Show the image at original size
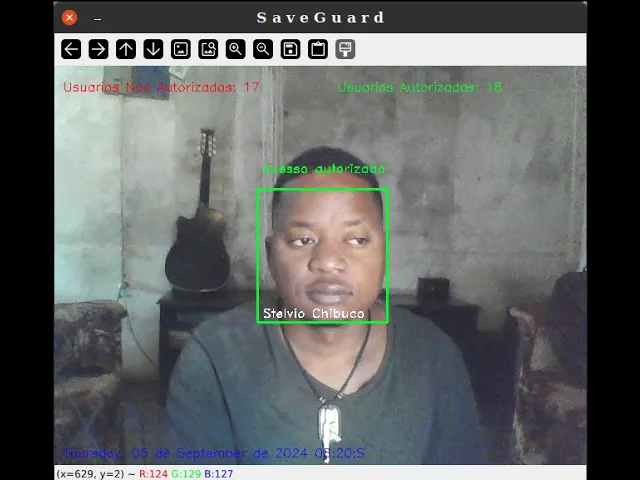The width and height of the screenshot is (640, 480). (181, 49)
